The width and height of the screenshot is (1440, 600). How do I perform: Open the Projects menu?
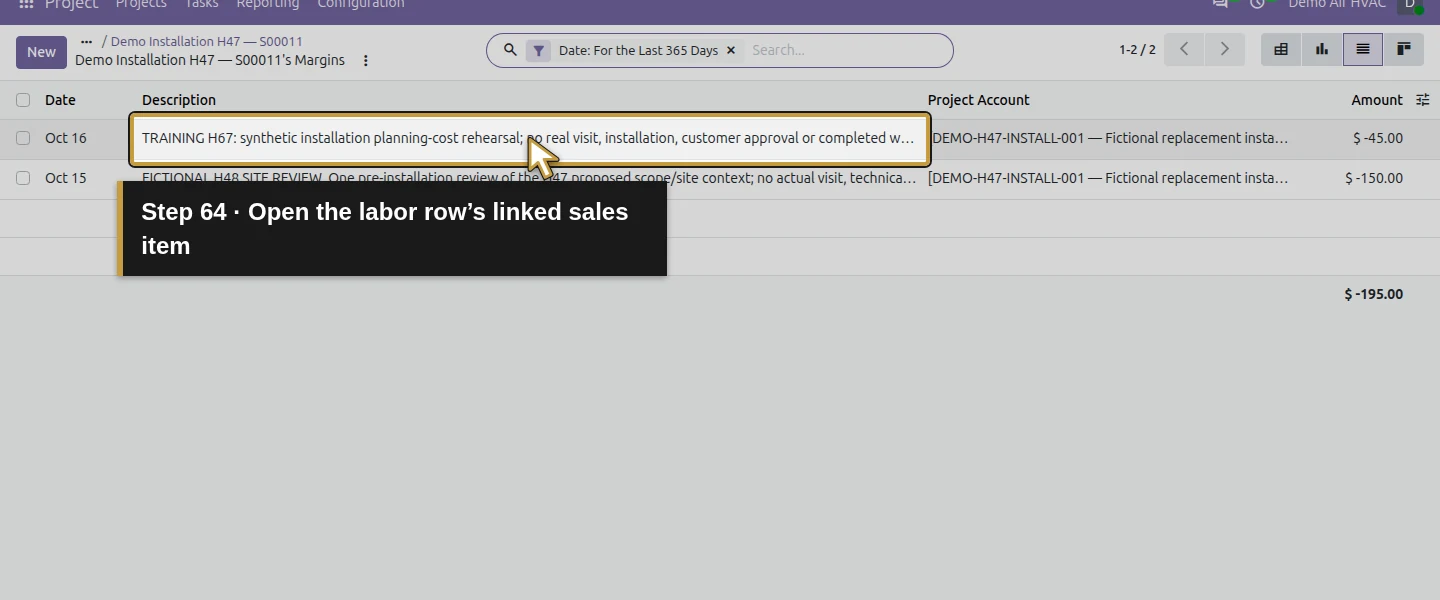141,4
